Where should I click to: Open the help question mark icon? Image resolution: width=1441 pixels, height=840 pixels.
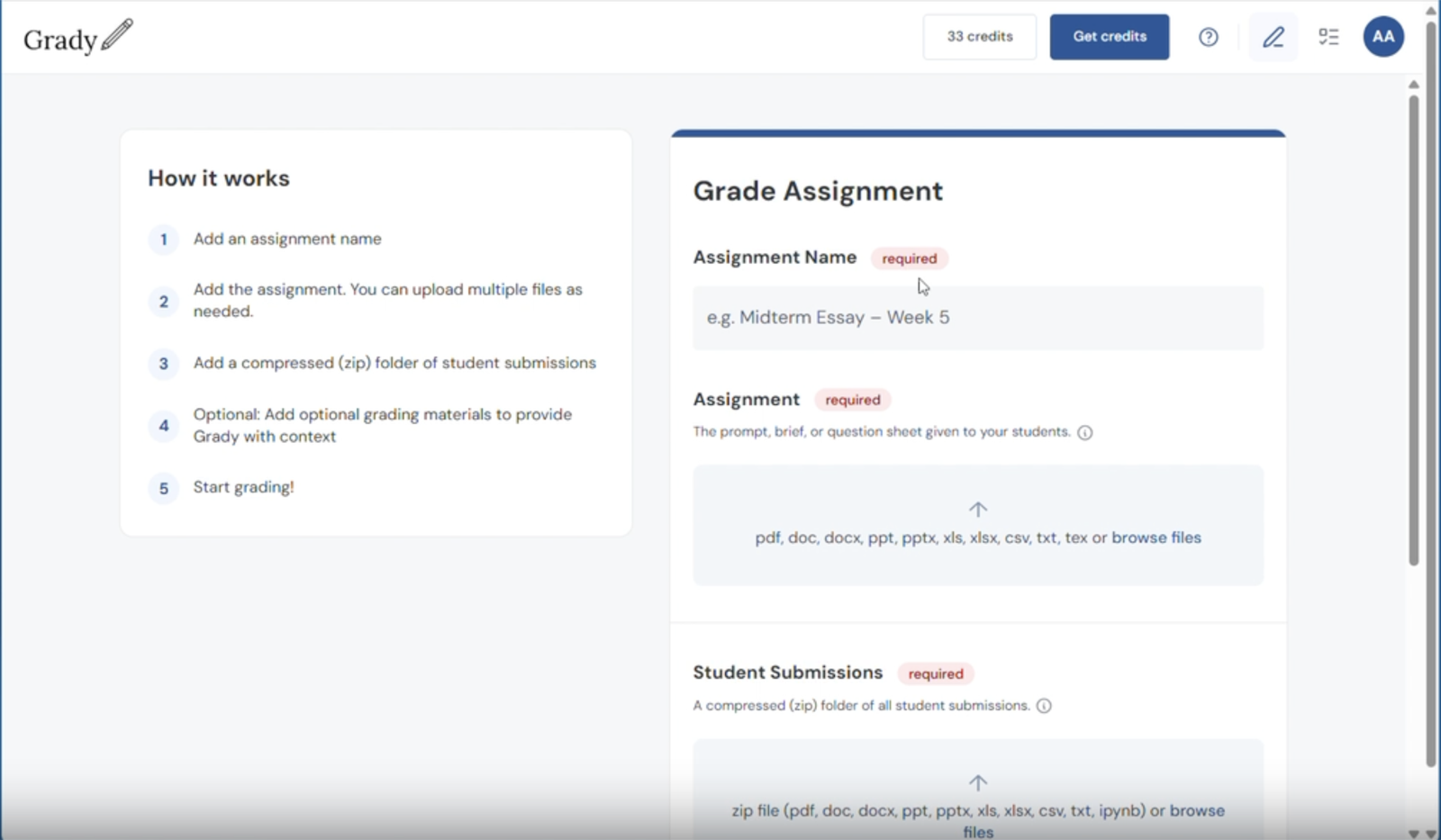pos(1209,37)
